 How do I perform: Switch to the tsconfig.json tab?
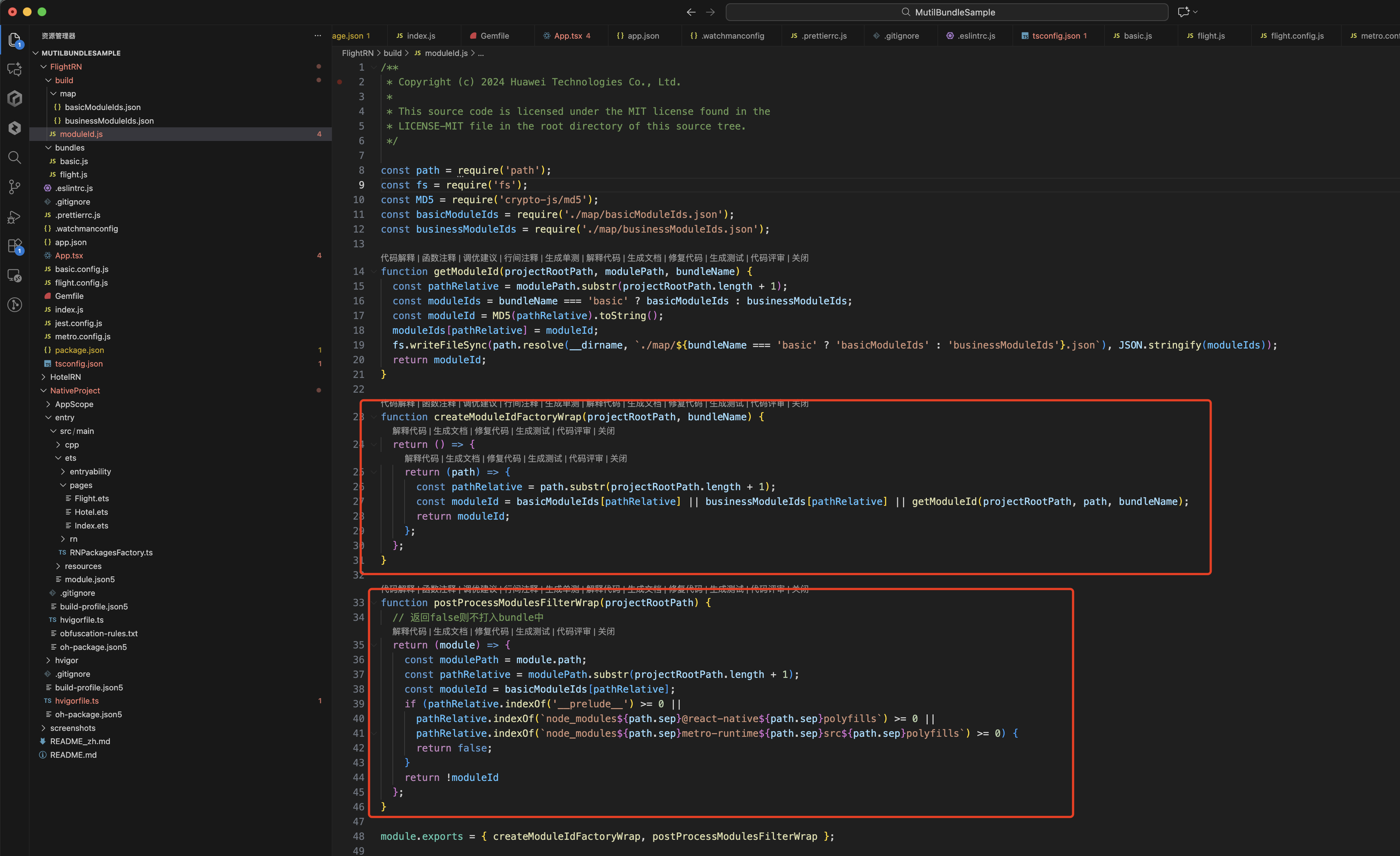(x=1055, y=36)
